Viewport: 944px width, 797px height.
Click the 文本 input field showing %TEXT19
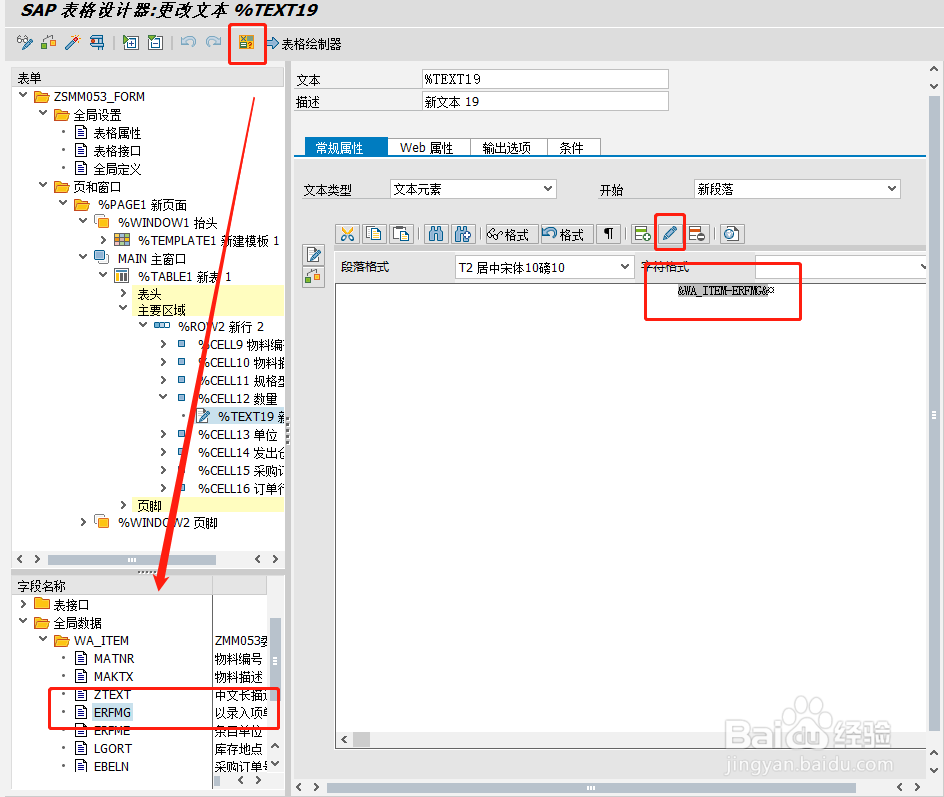tap(545, 78)
